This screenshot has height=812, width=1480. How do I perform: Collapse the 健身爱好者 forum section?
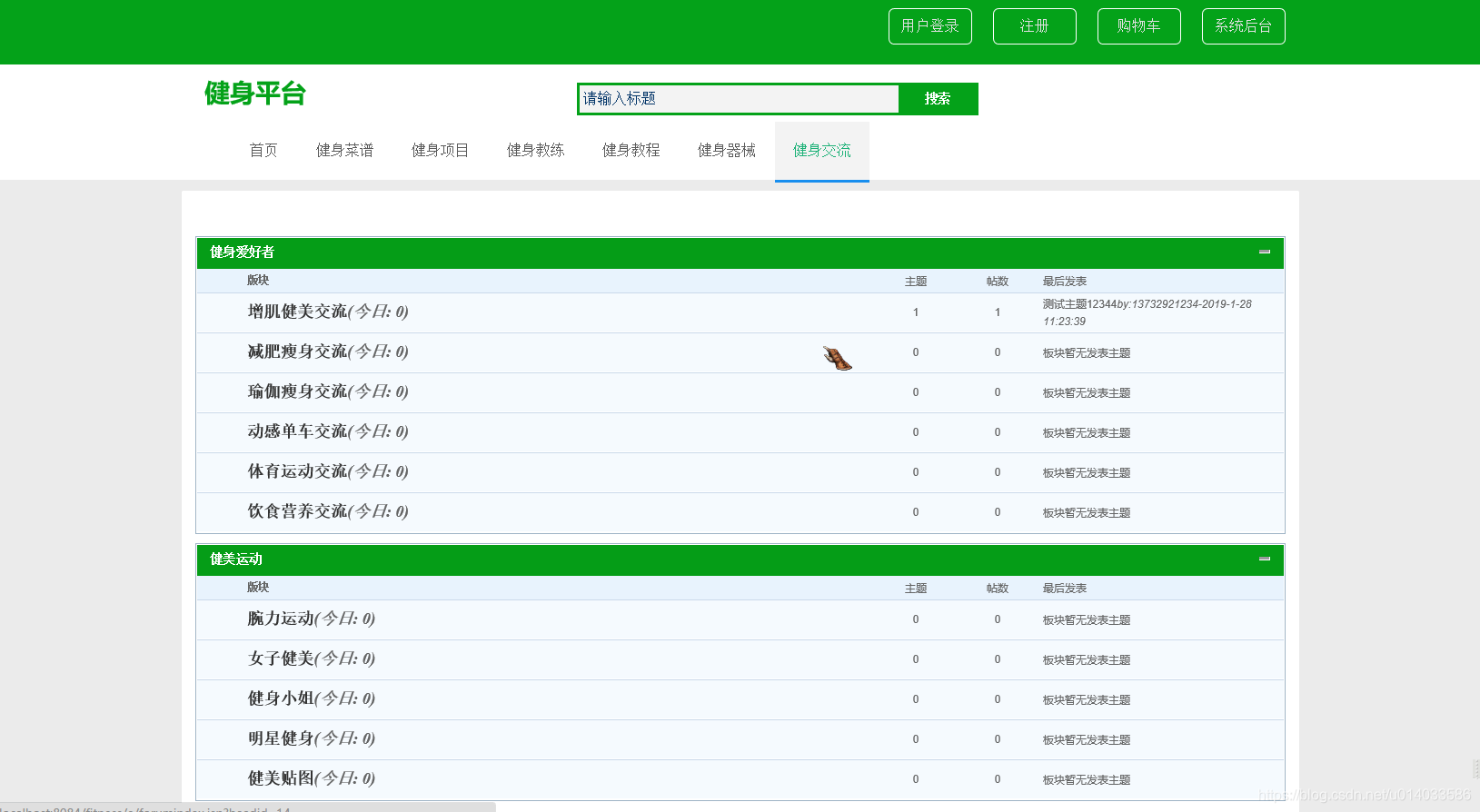click(x=1264, y=252)
